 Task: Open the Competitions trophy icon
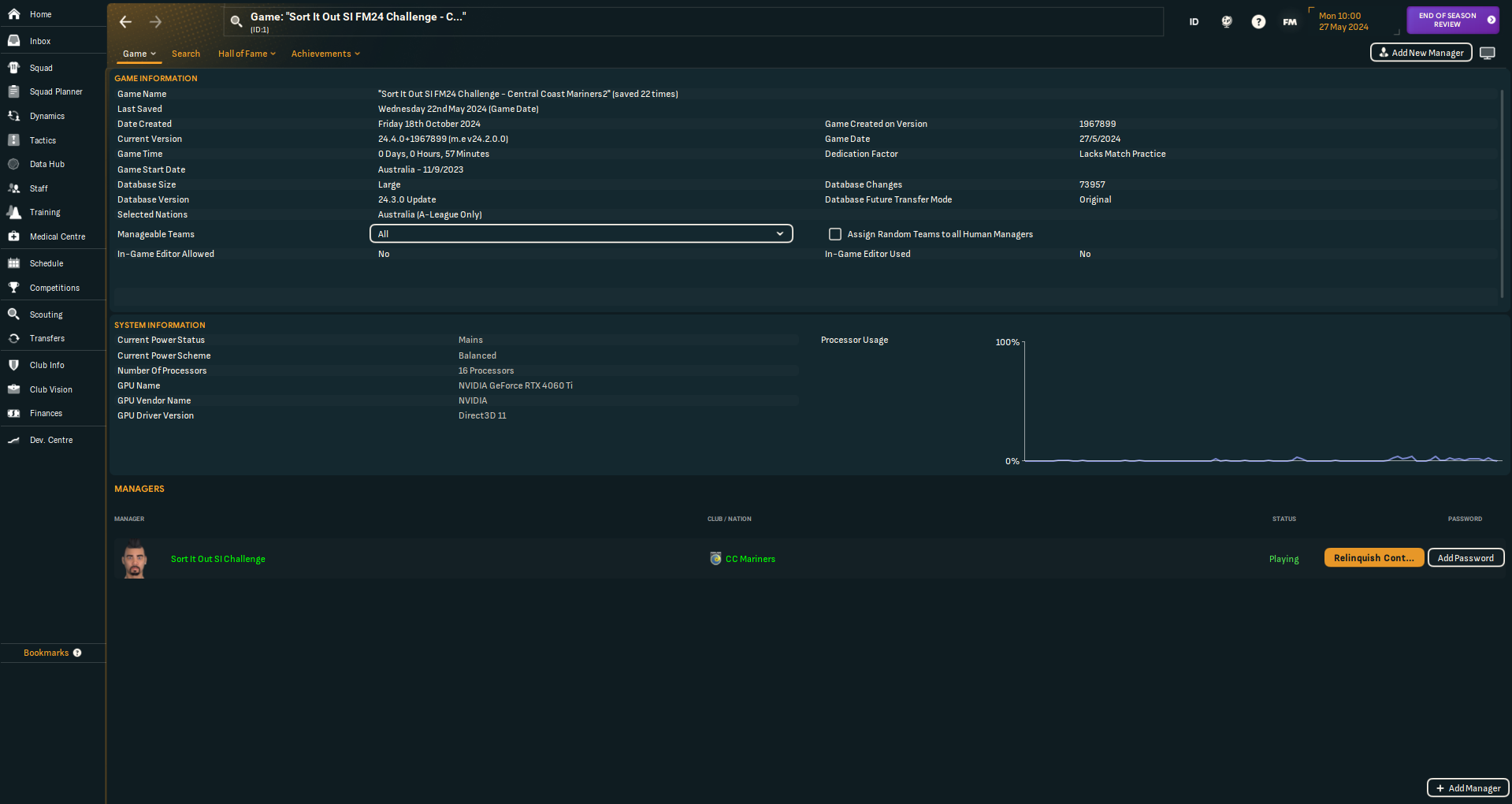tap(13, 288)
